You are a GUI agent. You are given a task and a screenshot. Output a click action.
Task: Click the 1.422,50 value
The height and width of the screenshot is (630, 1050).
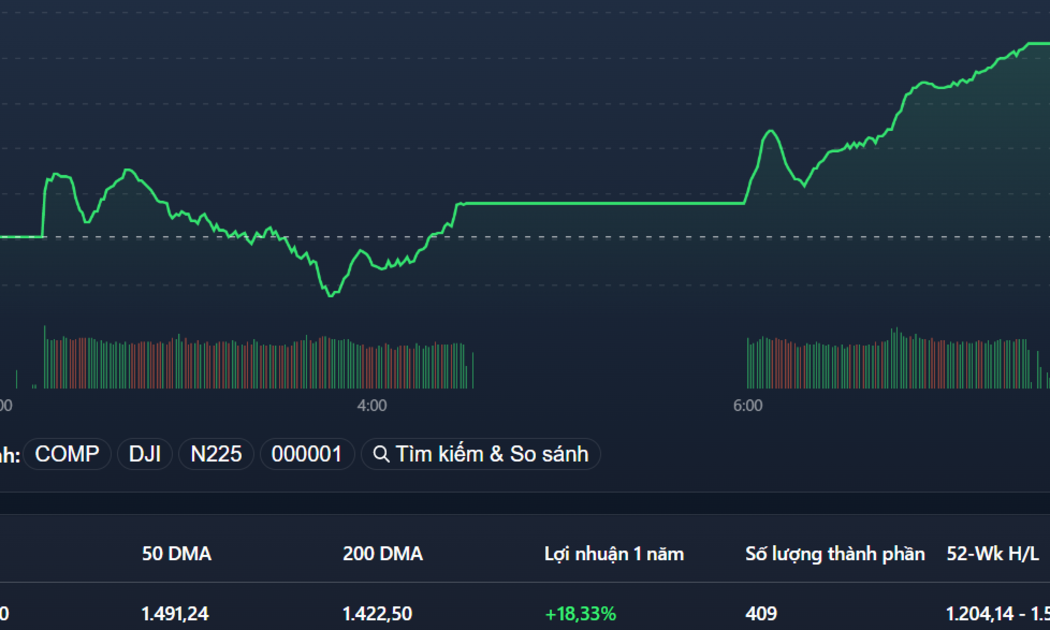(377, 613)
